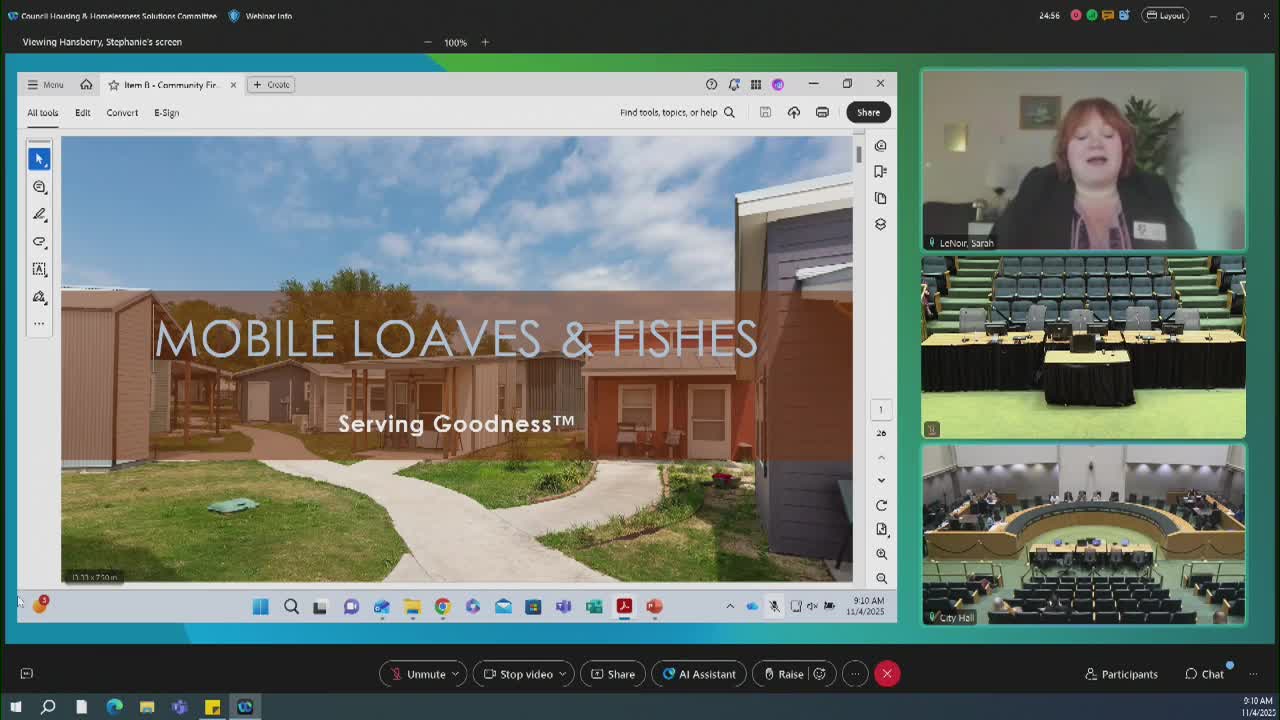Click the closed captions icon bottom left
This screenshot has height=720, width=1280.
[27, 674]
